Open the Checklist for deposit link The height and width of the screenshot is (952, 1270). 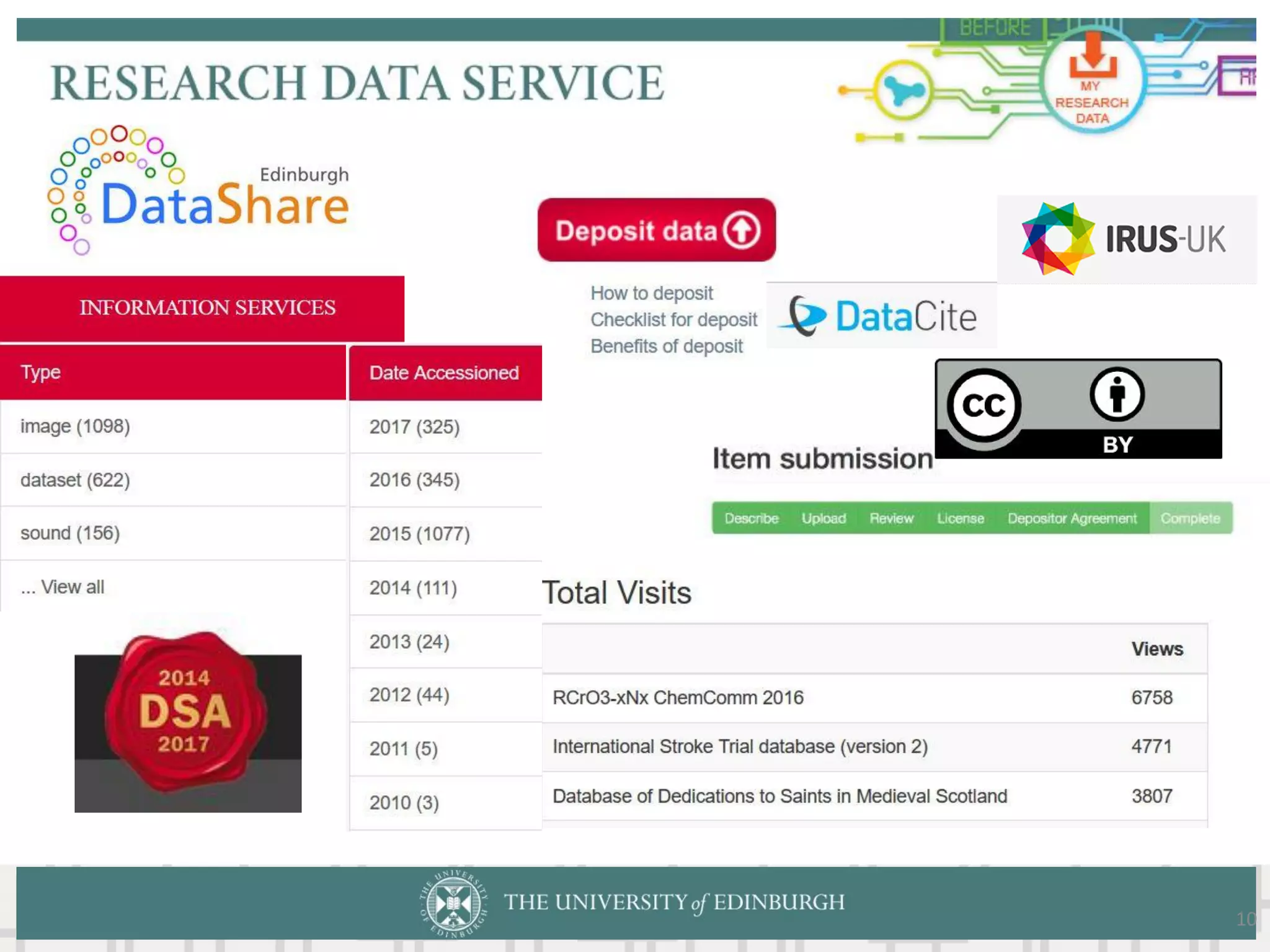click(673, 320)
